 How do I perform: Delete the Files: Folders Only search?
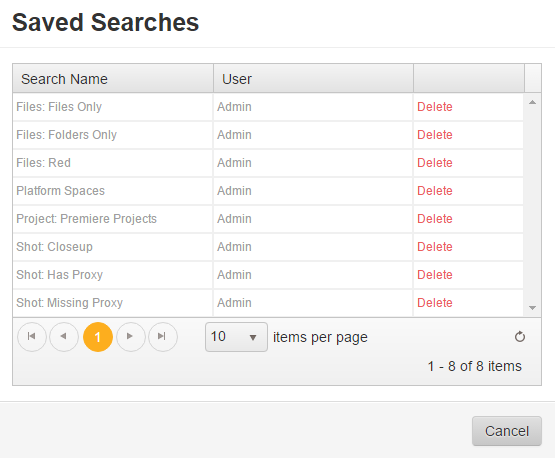coord(435,135)
